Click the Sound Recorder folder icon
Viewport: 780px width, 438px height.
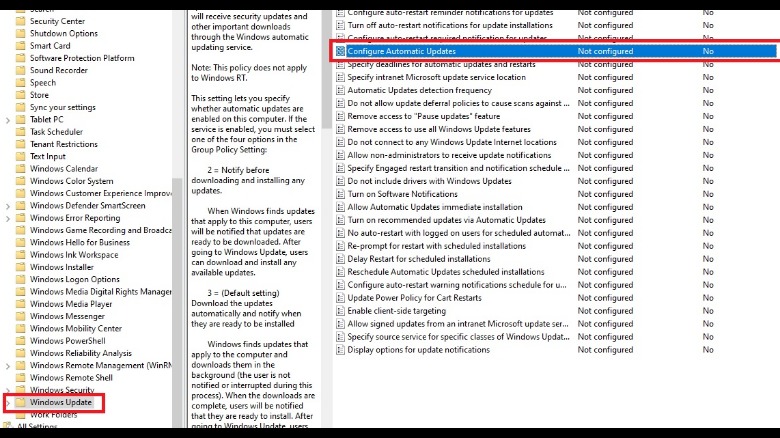20,70
